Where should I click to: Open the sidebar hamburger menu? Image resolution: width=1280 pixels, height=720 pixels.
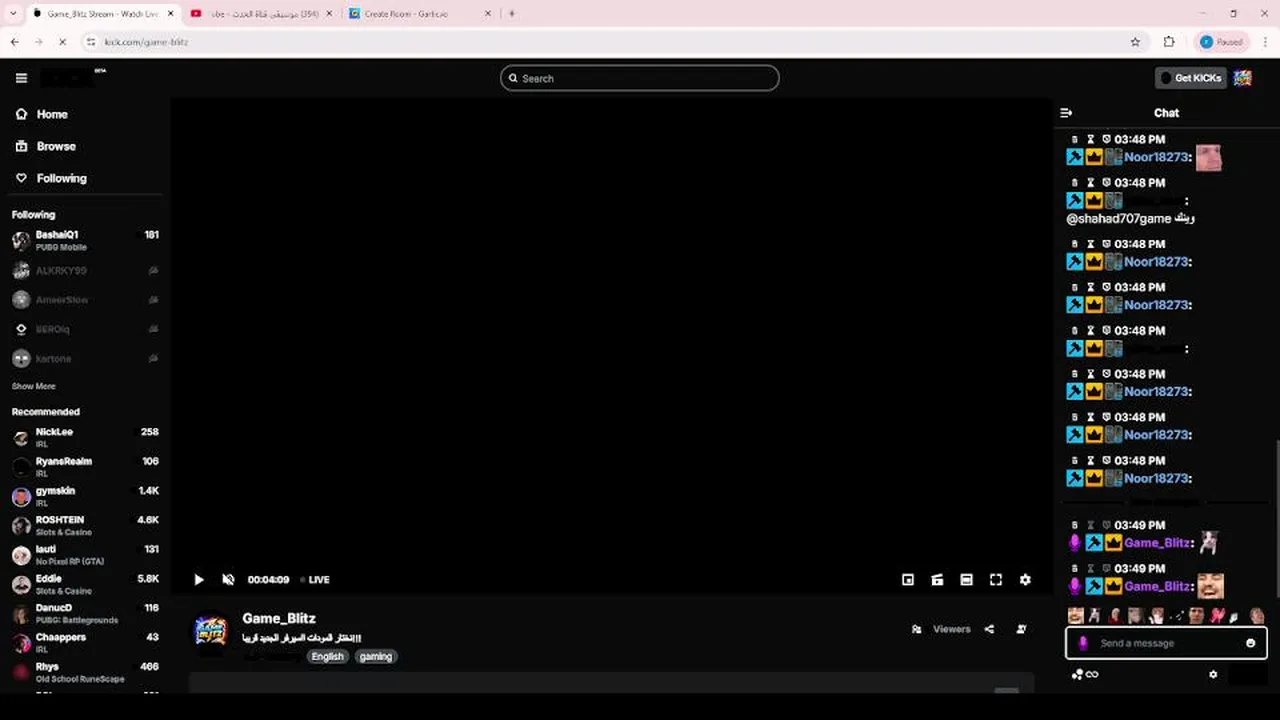pos(21,78)
